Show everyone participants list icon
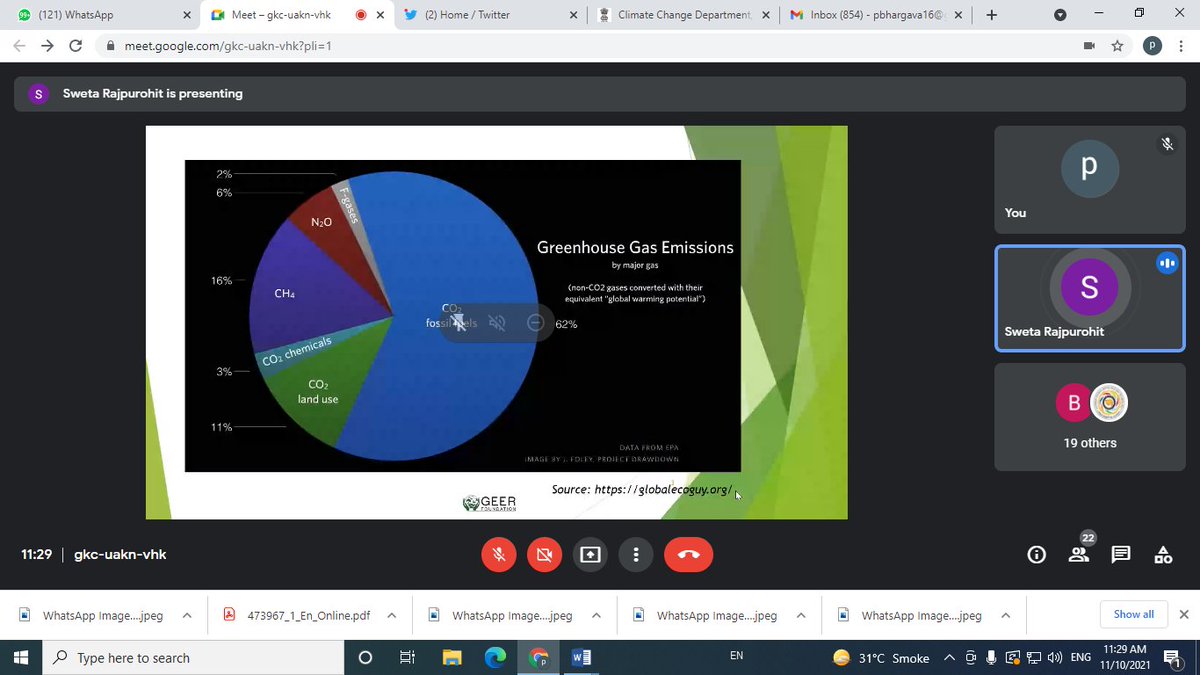The height and width of the screenshot is (675, 1200). (1079, 554)
